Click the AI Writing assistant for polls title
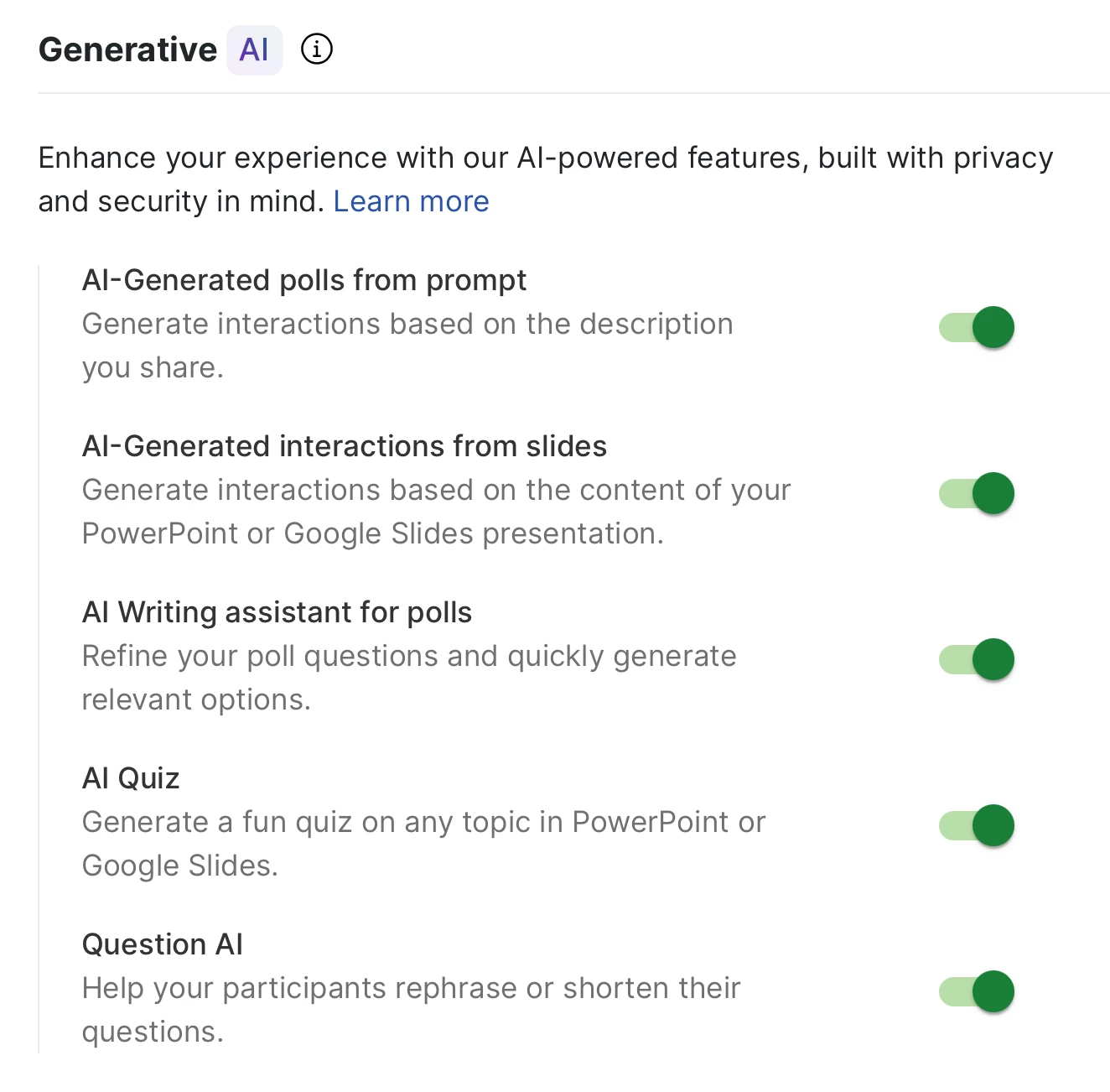This screenshot has height=1092, width=1110. click(277, 612)
